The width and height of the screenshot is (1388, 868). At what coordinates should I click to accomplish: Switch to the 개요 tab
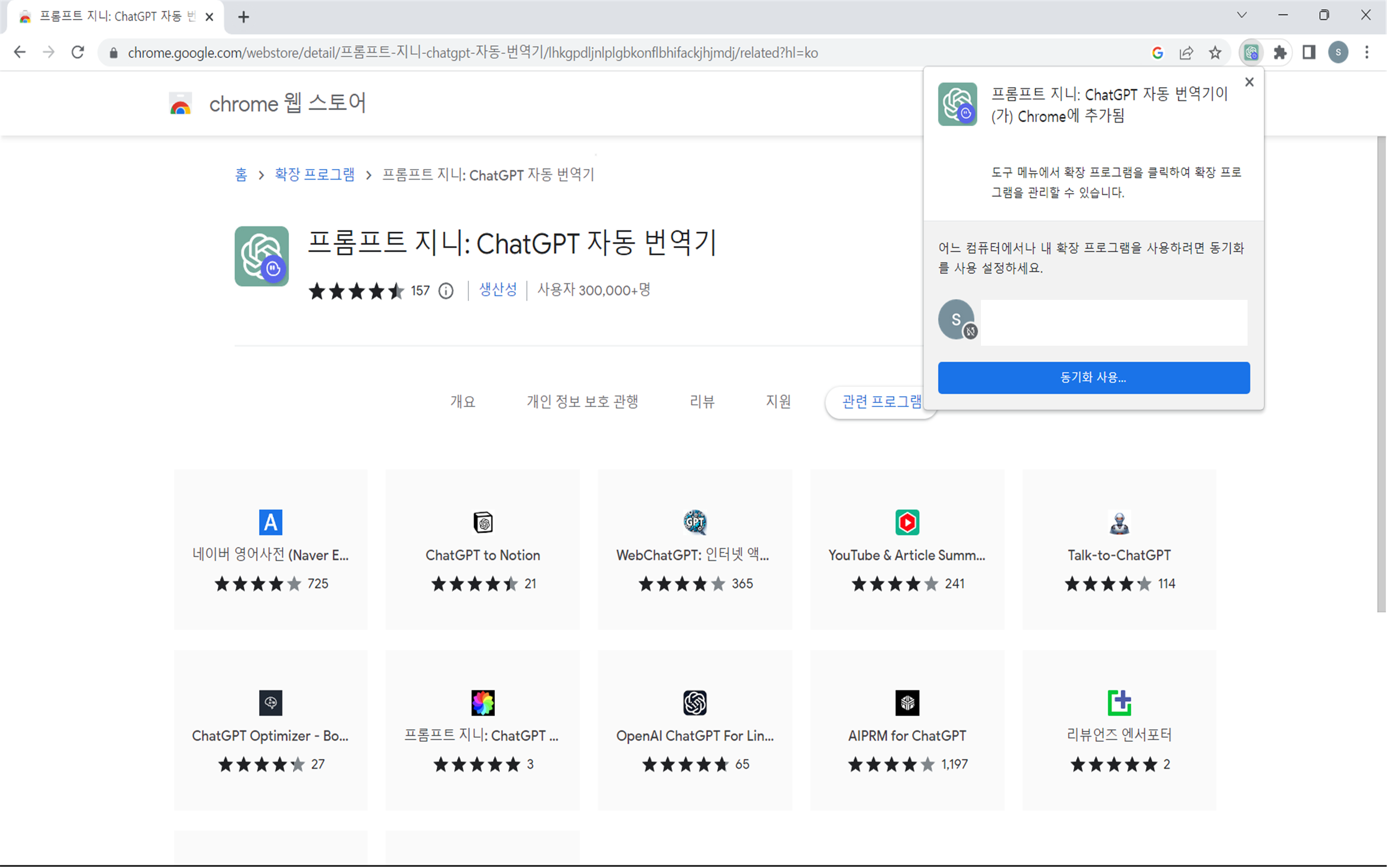(x=463, y=401)
